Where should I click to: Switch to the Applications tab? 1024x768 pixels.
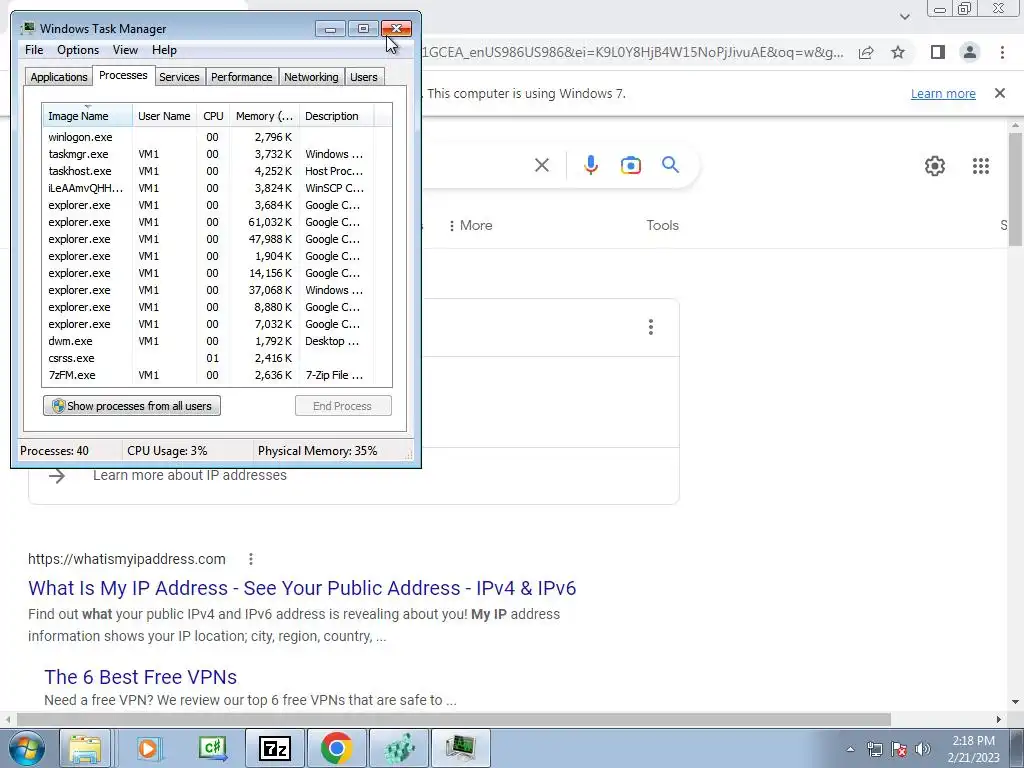(59, 77)
